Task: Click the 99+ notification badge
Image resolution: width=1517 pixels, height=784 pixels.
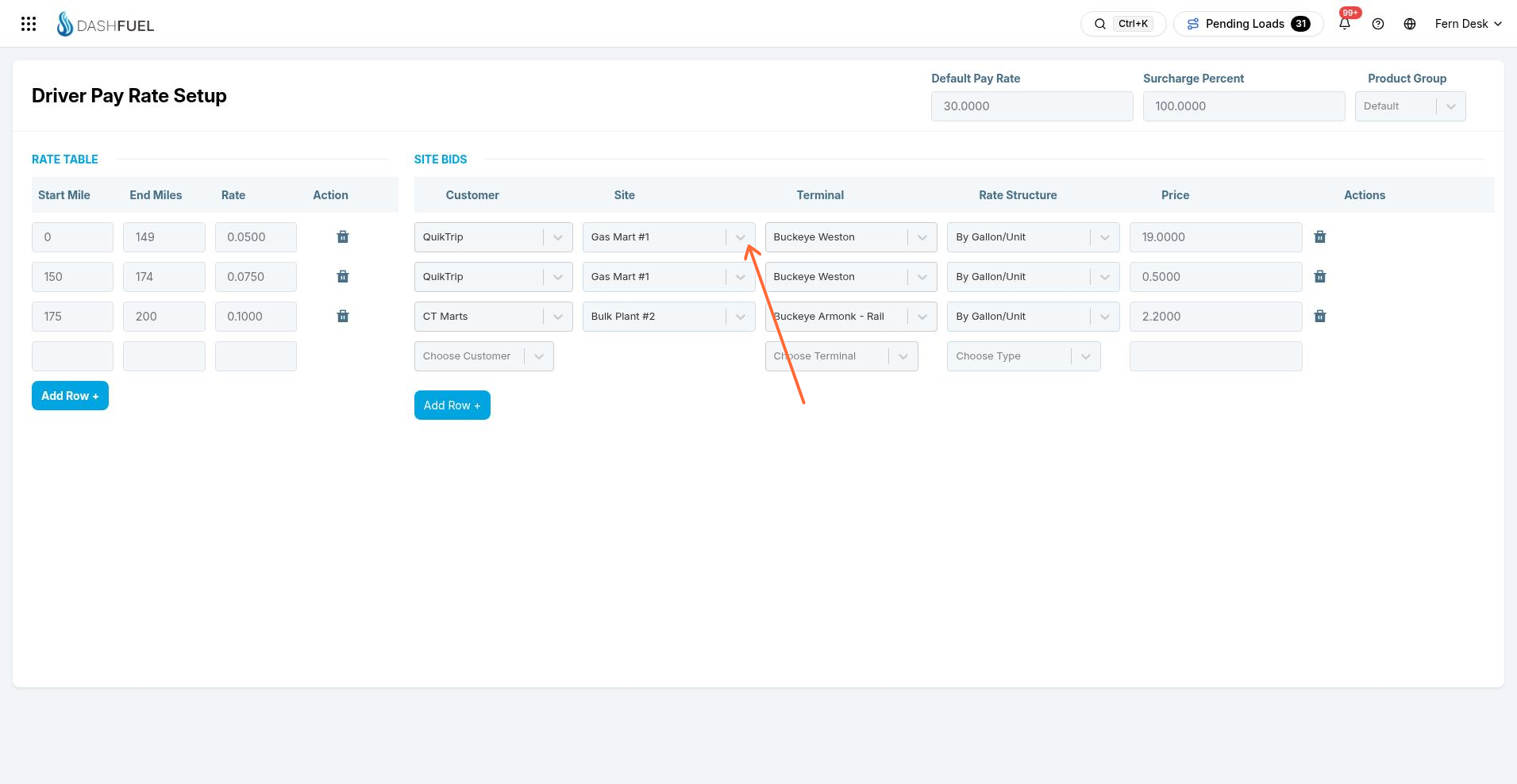Action: tap(1350, 13)
